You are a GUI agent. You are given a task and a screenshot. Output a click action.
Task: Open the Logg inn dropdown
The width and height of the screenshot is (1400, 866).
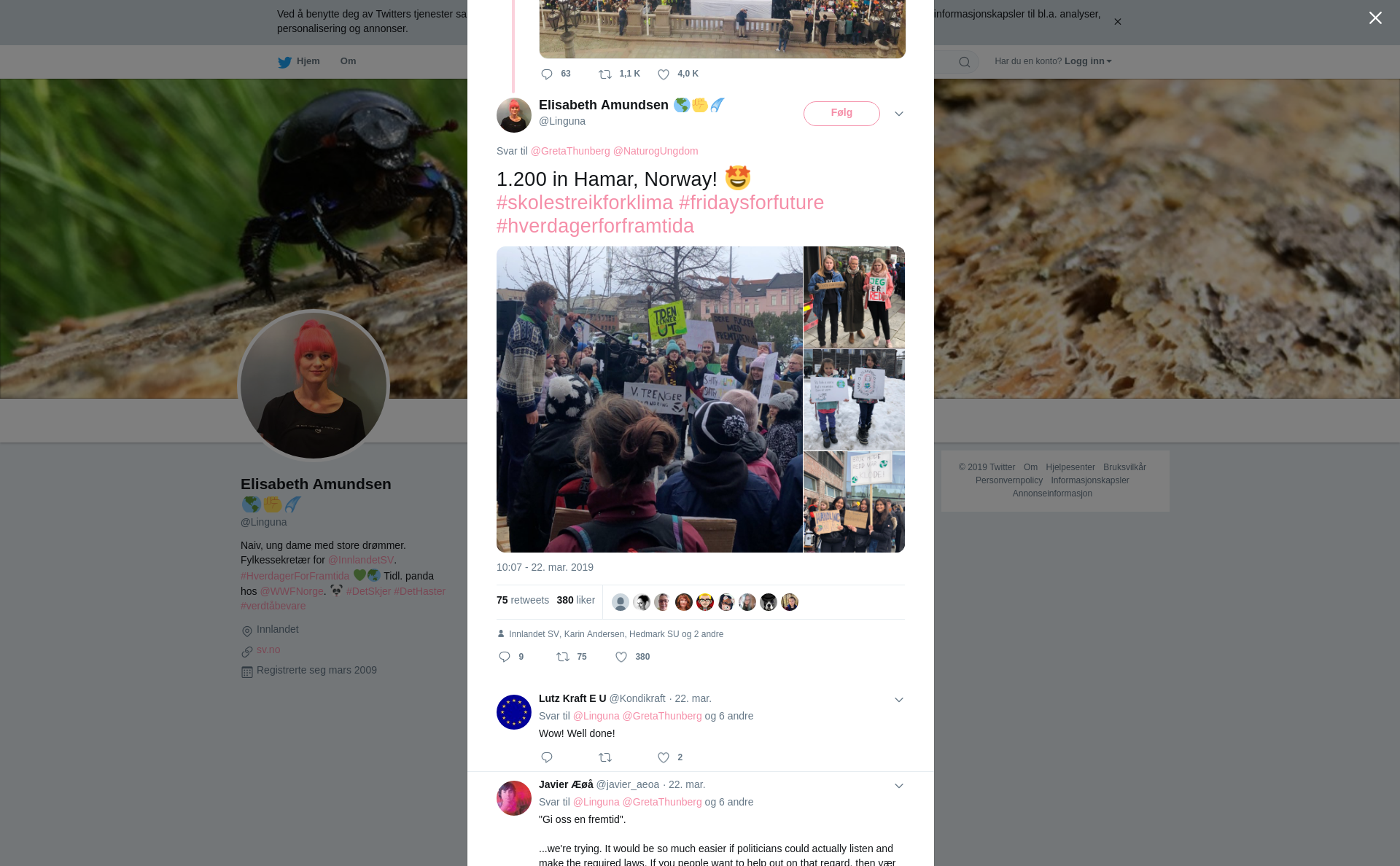[1087, 61]
